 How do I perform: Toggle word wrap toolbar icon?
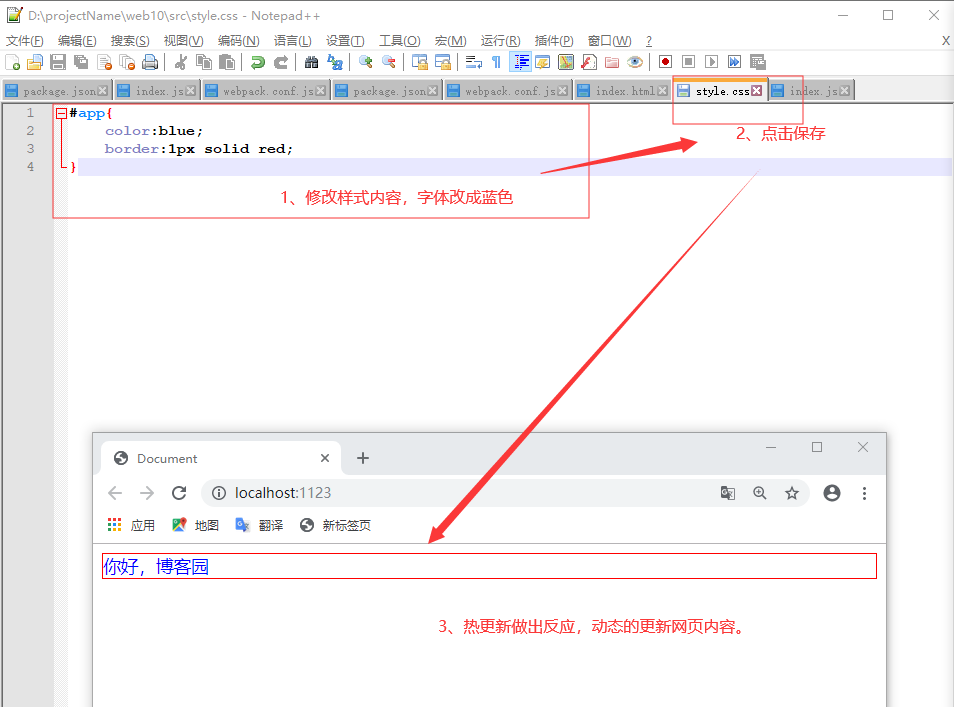pyautogui.click(x=473, y=62)
